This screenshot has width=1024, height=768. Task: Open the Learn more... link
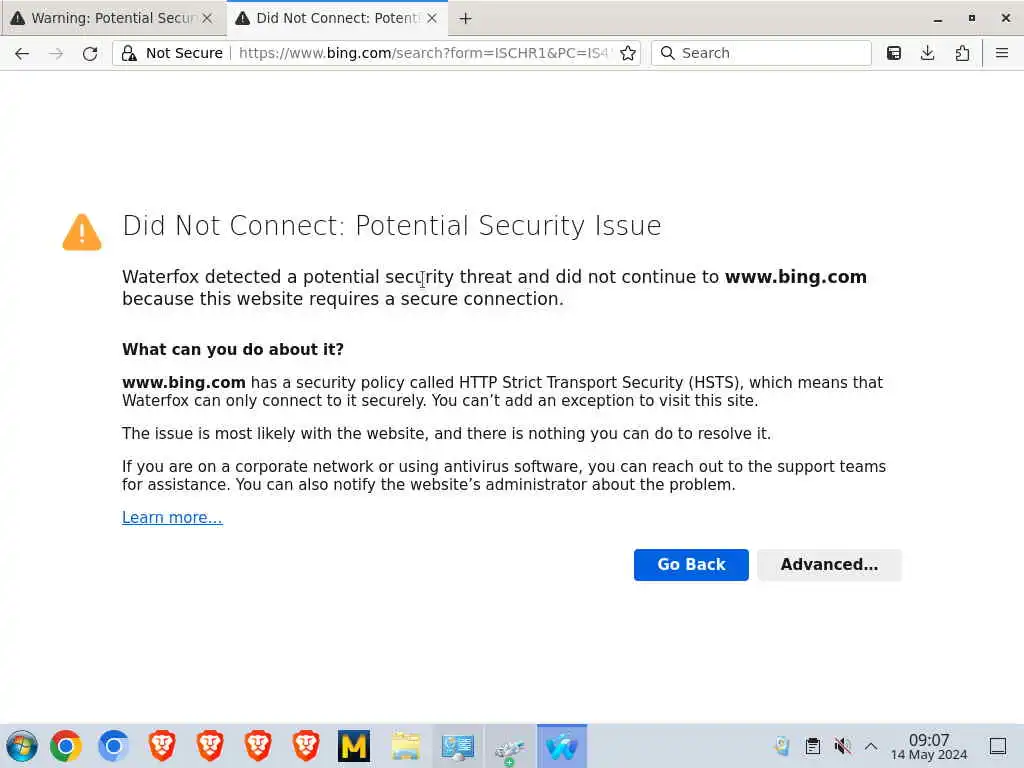pos(172,517)
